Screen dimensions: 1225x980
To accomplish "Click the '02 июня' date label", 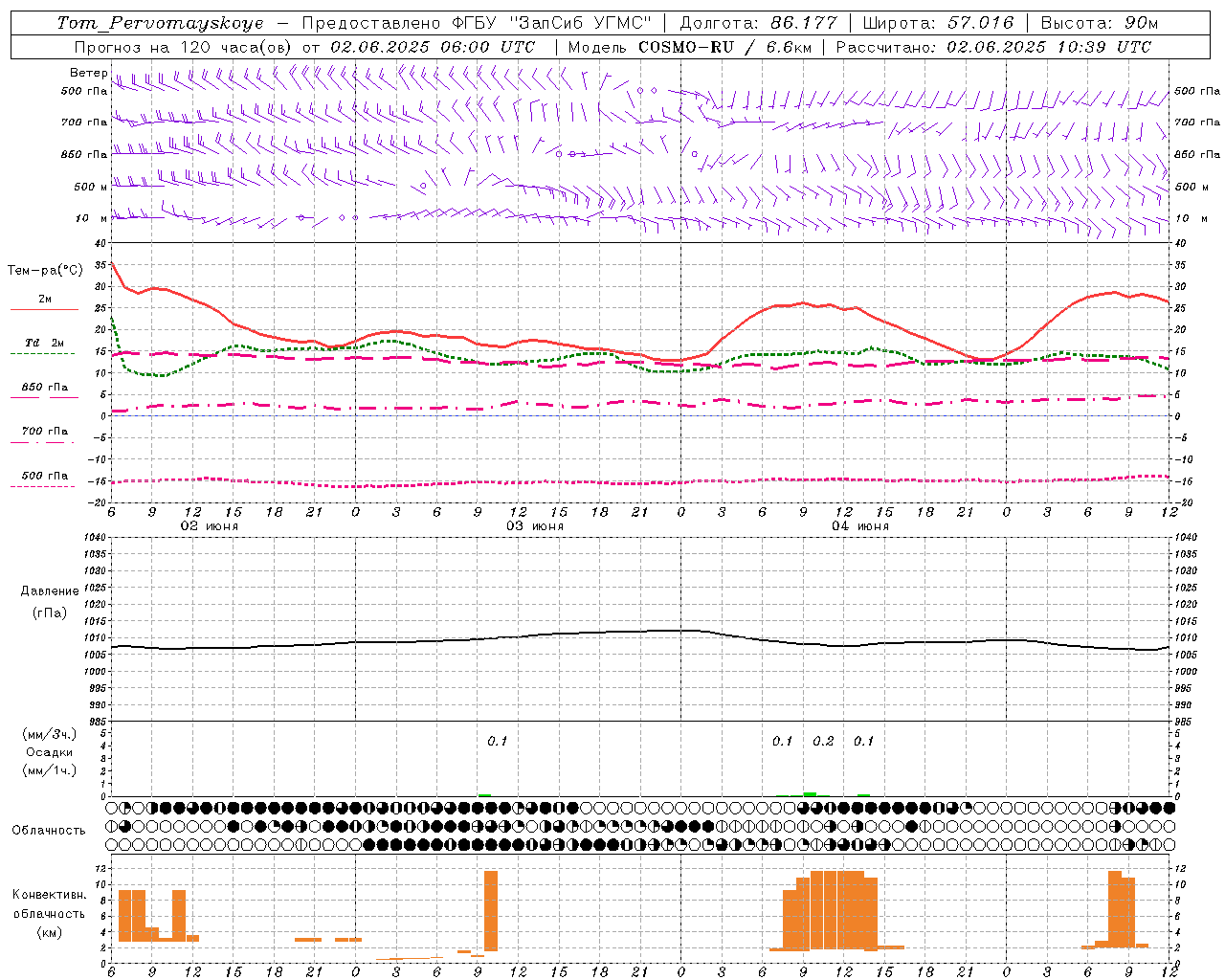I will pos(210,526).
